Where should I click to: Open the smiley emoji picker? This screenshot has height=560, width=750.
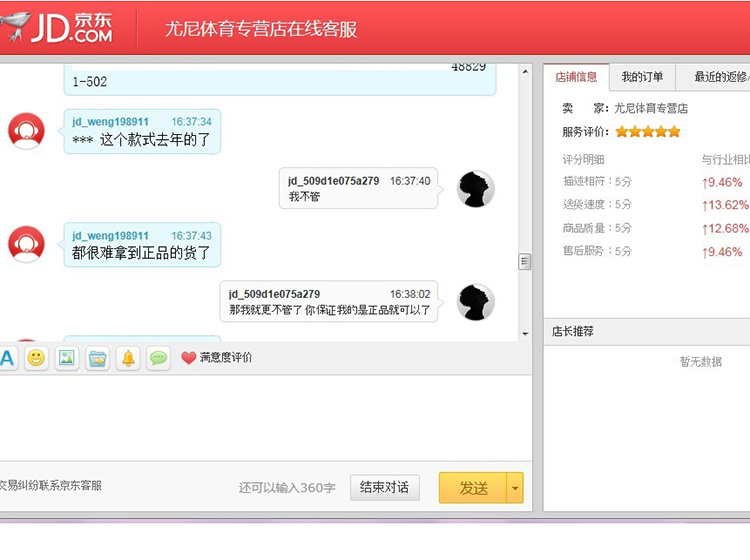pyautogui.click(x=36, y=358)
